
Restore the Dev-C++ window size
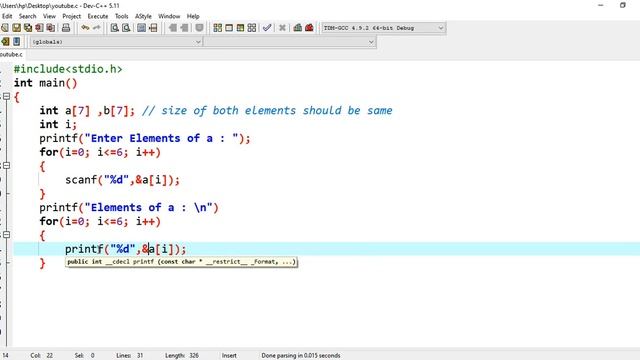click(622, 5)
